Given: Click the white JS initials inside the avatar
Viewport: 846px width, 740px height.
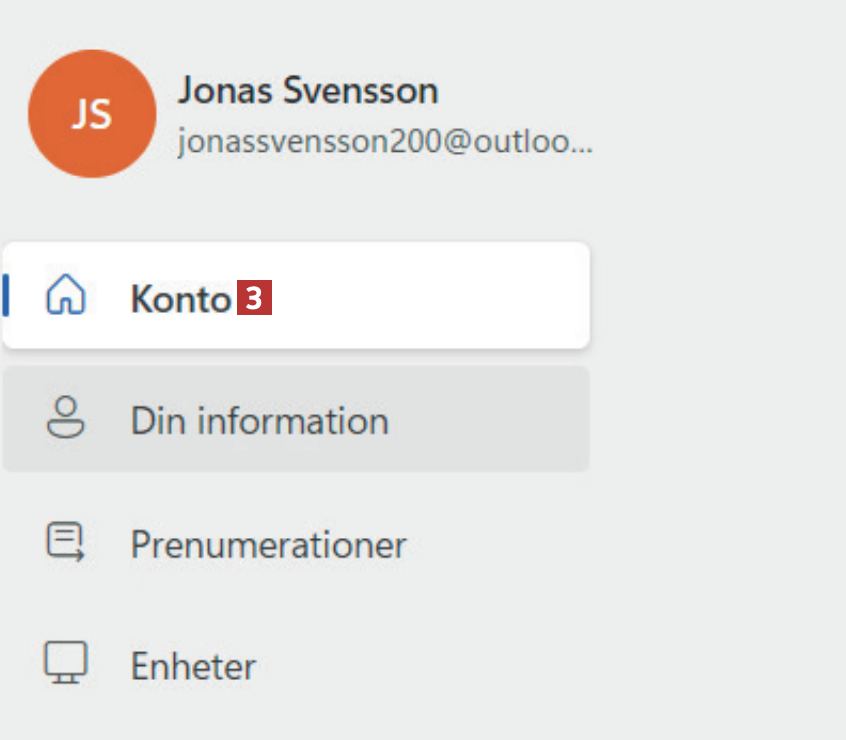Looking at the screenshot, I should click(x=92, y=115).
